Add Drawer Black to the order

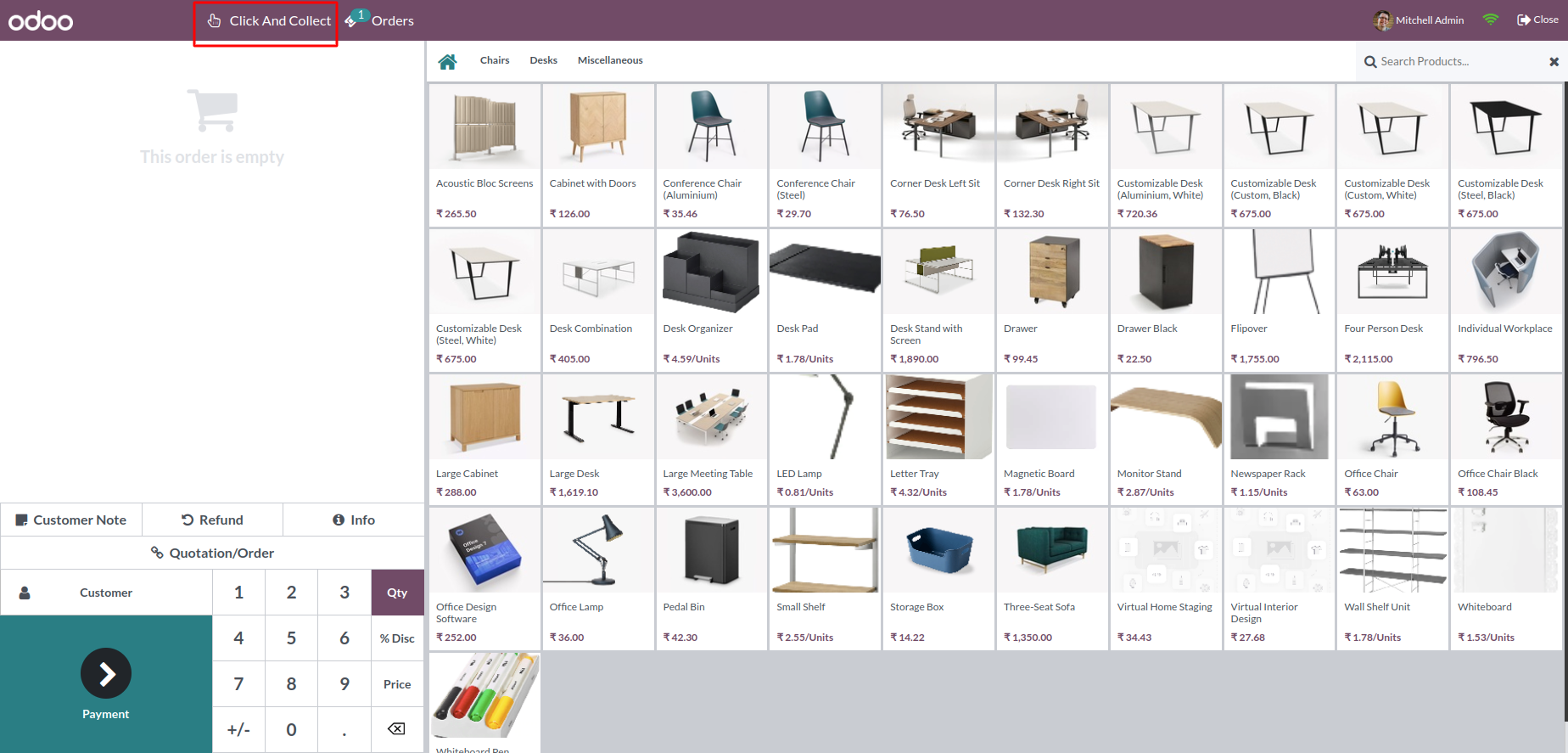click(1166, 300)
